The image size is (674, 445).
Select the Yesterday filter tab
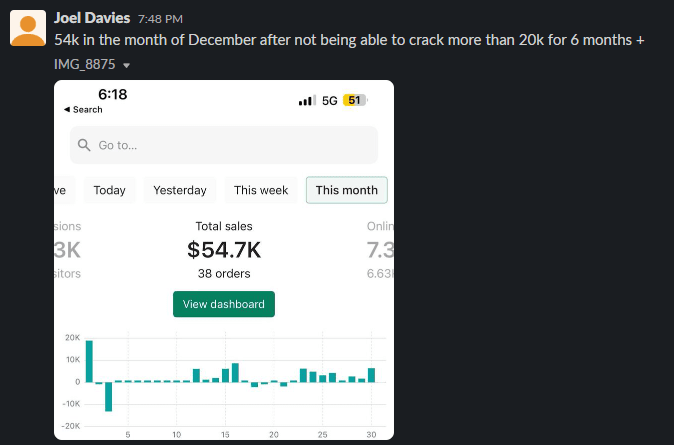[180, 190]
